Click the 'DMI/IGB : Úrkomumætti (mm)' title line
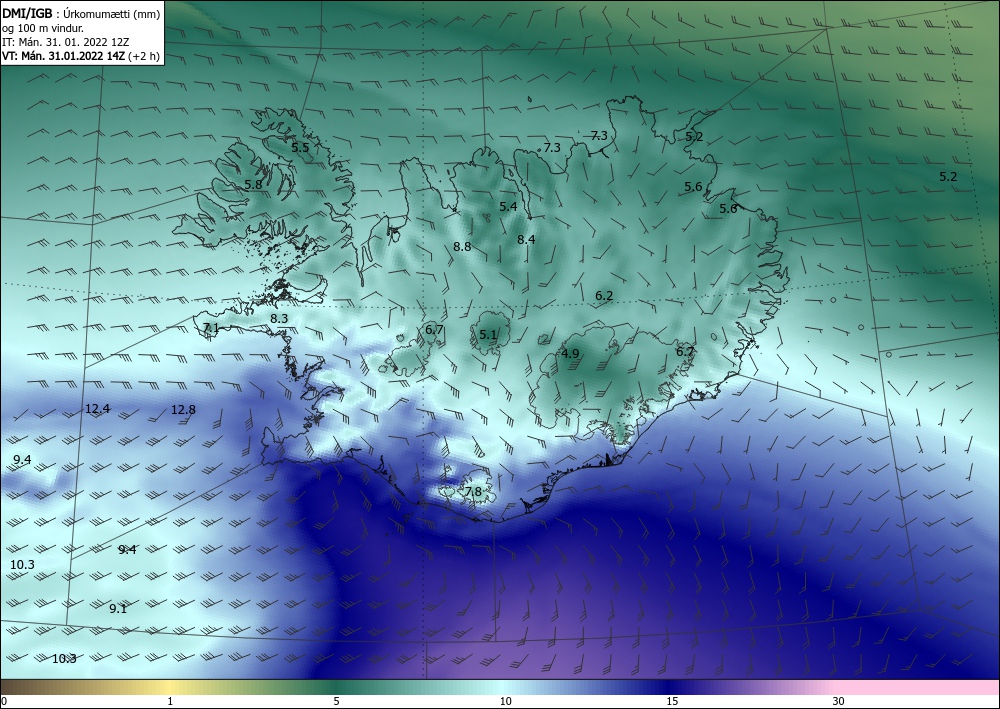The image size is (1000, 709). point(81,13)
